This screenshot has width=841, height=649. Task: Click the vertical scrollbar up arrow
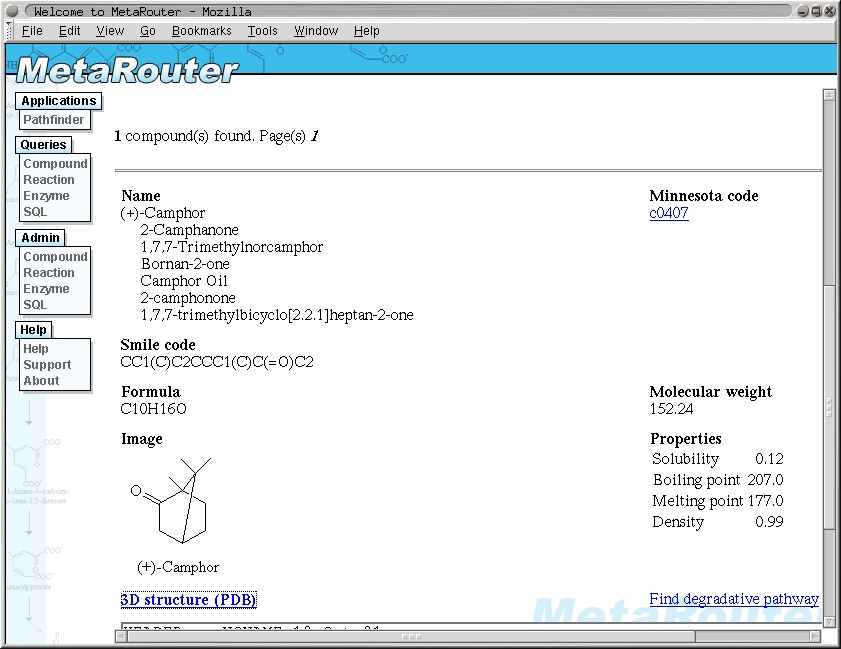coord(829,95)
